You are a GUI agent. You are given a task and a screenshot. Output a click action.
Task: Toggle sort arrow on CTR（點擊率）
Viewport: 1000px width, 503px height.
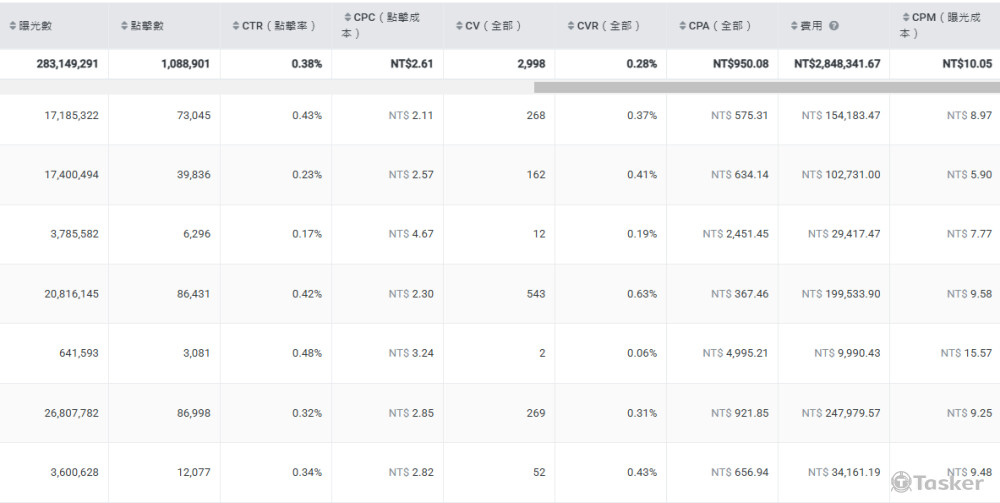tap(234, 26)
